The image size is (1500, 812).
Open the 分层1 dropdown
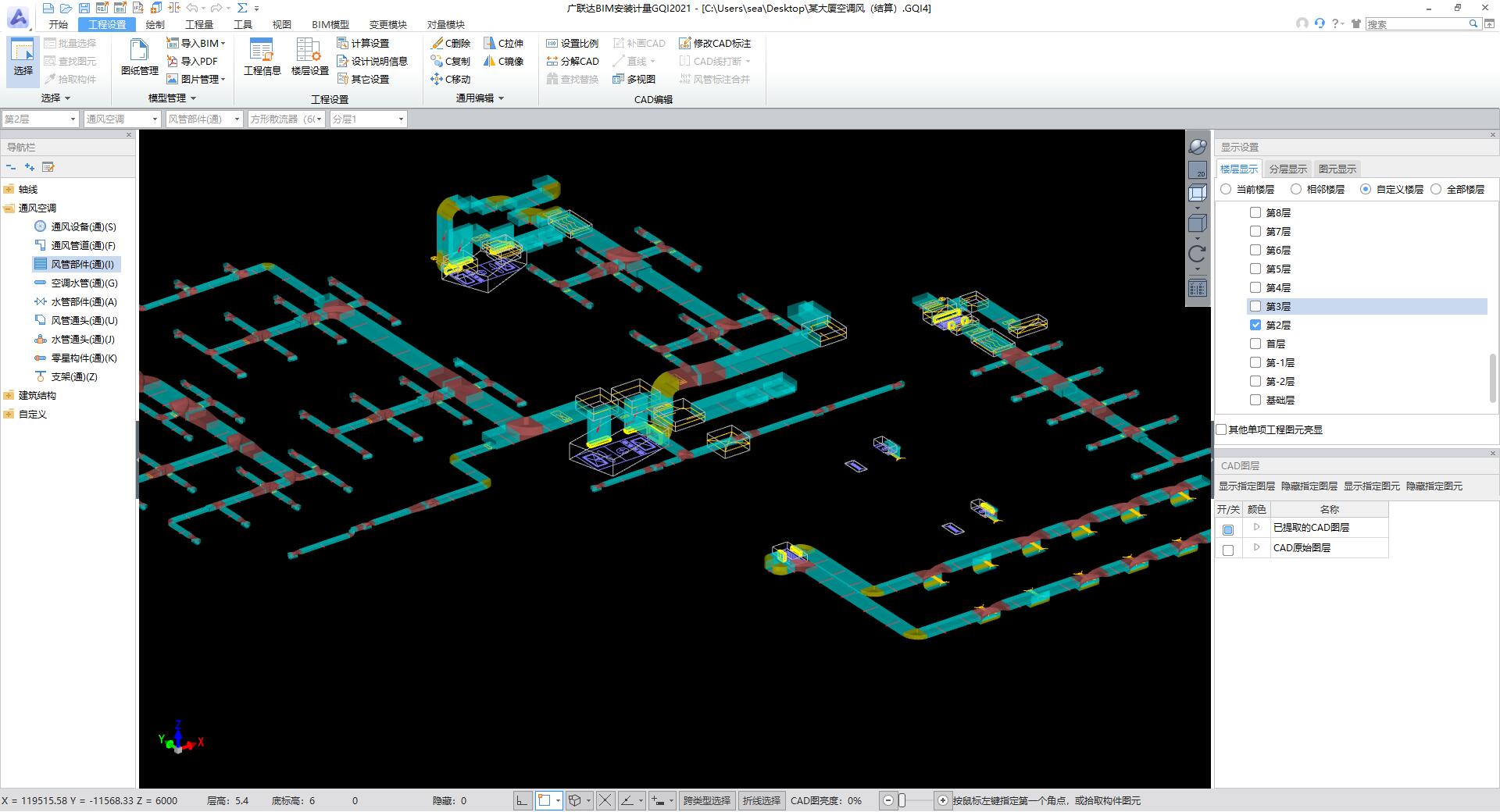(x=368, y=119)
